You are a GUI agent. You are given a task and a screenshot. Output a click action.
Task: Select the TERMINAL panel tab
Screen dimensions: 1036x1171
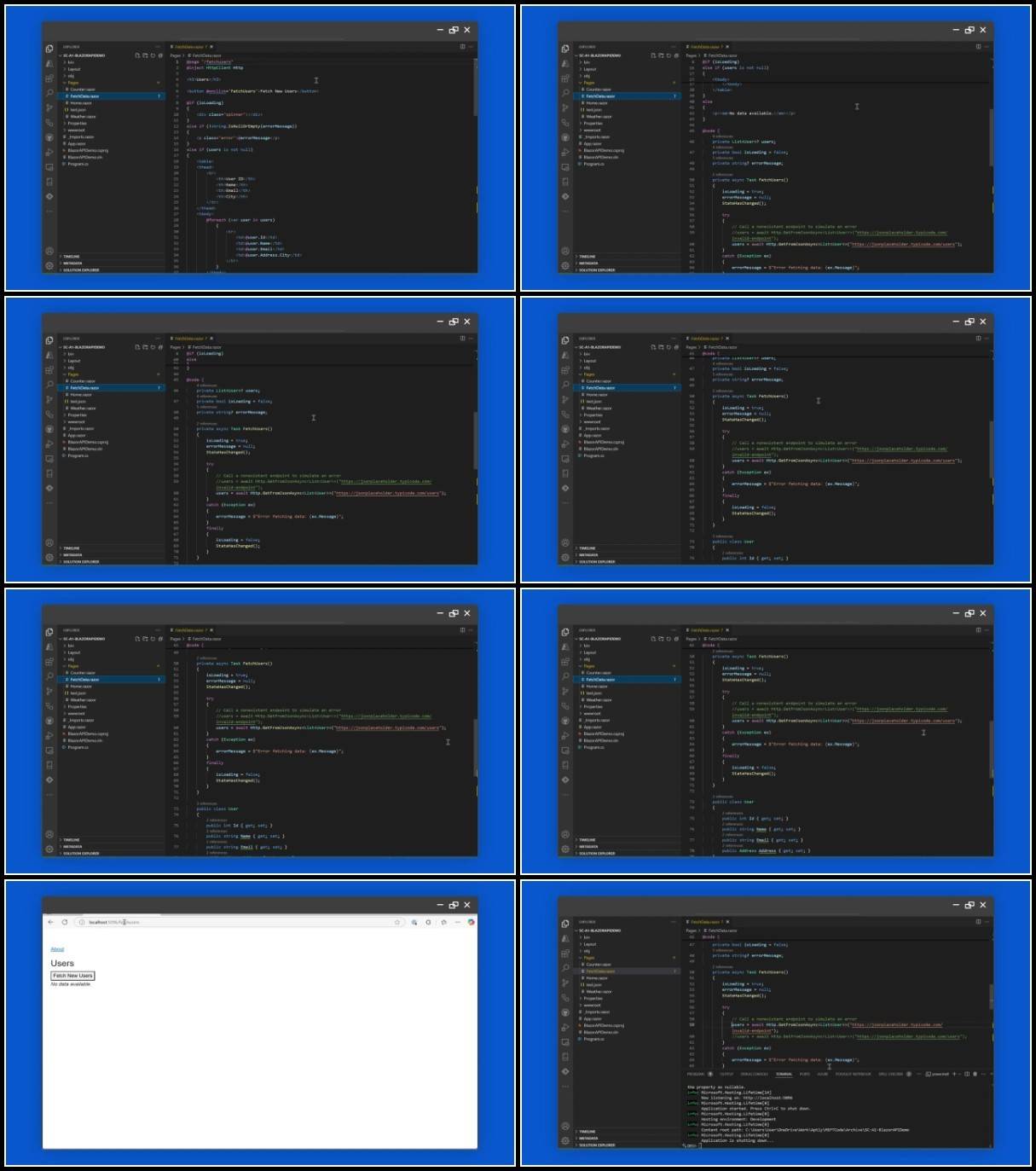[784, 1074]
